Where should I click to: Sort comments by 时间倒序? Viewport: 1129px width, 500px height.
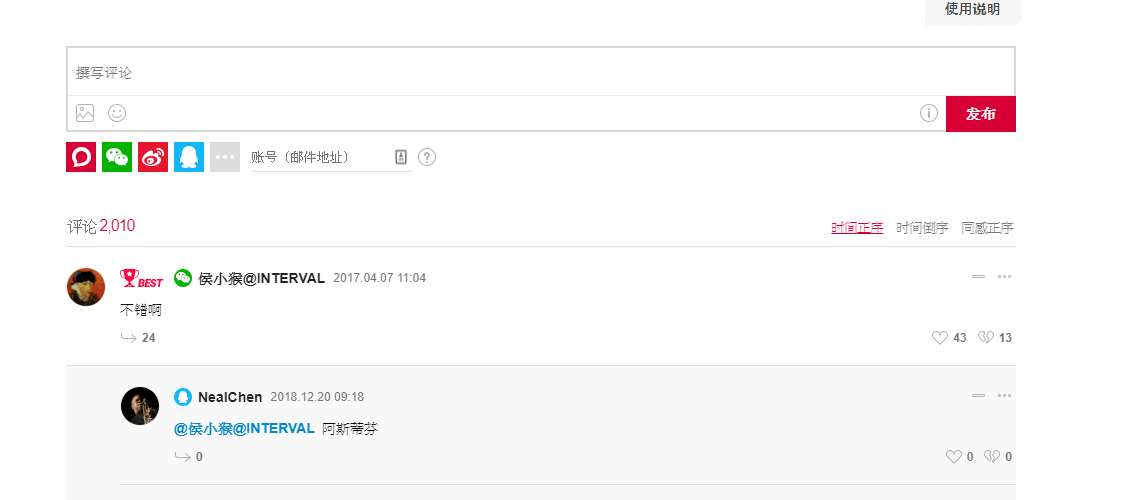coord(922,228)
